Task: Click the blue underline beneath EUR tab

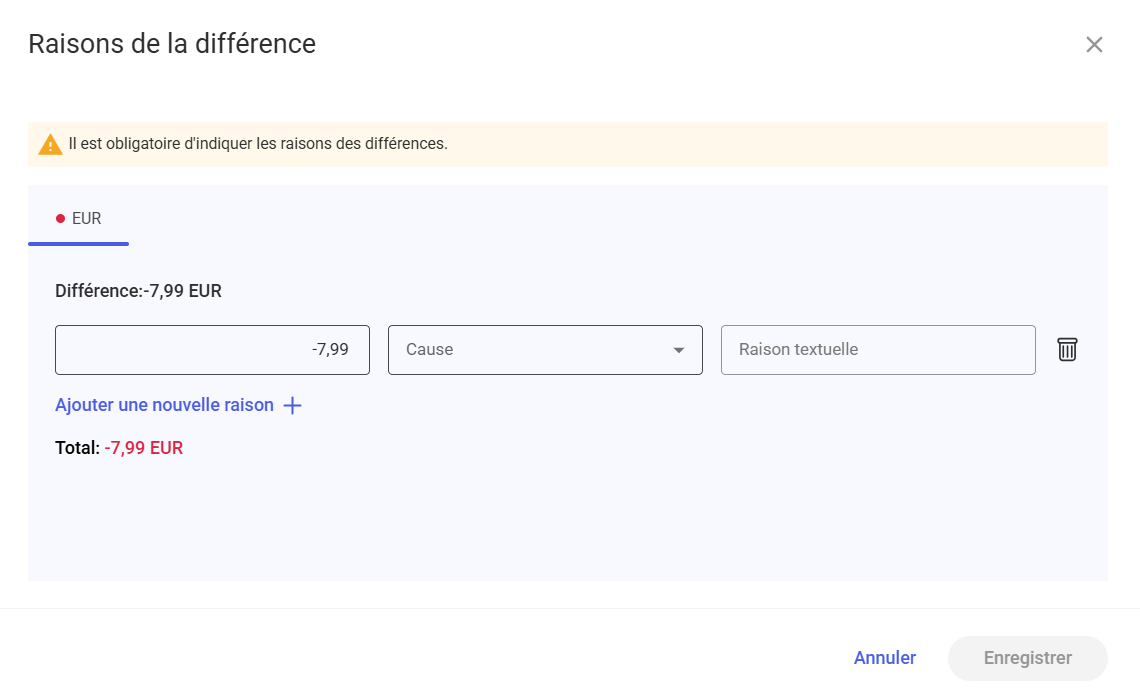Action: pos(78,243)
